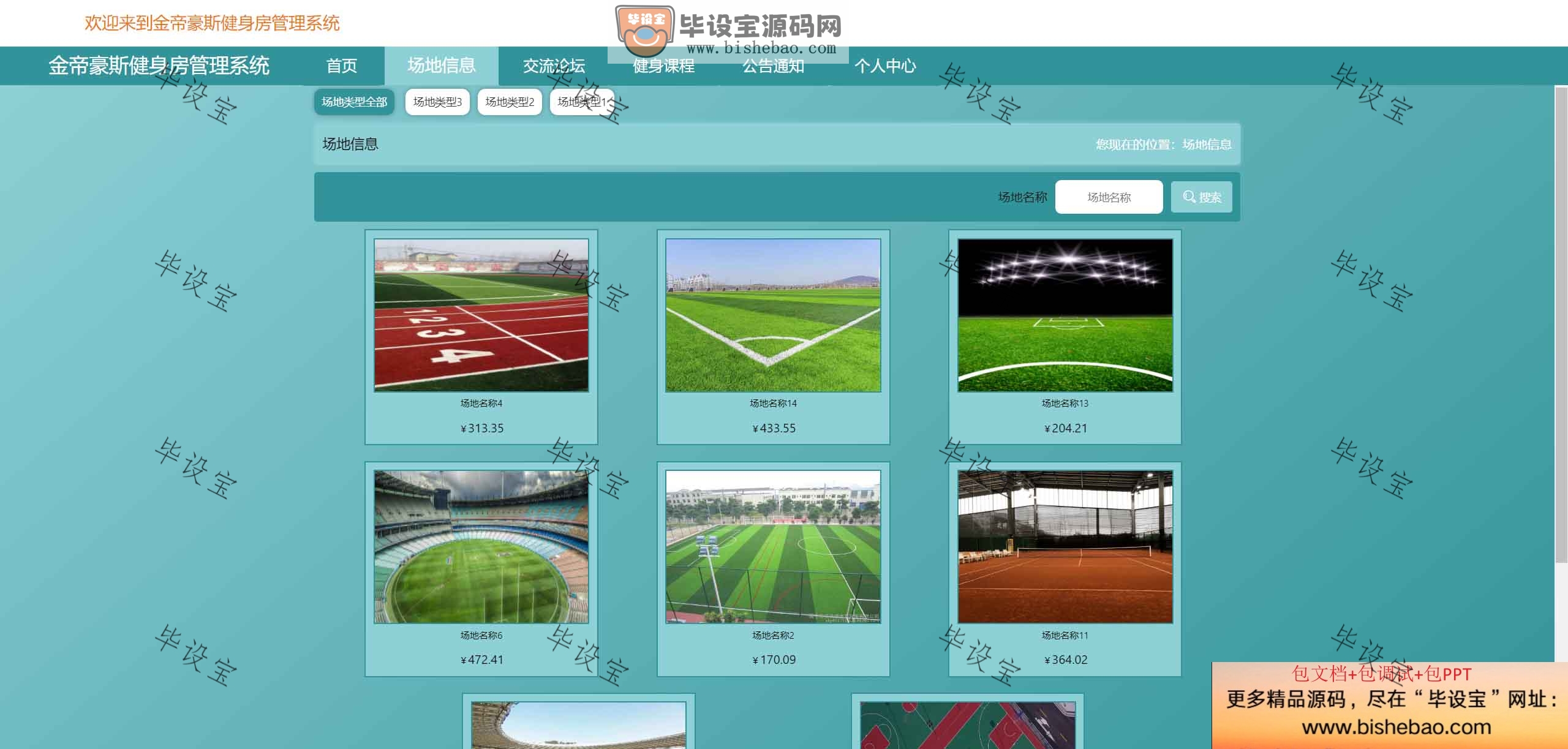Click the vertical page scrollbar
This screenshot has height=749, width=1568.
click(1561, 325)
